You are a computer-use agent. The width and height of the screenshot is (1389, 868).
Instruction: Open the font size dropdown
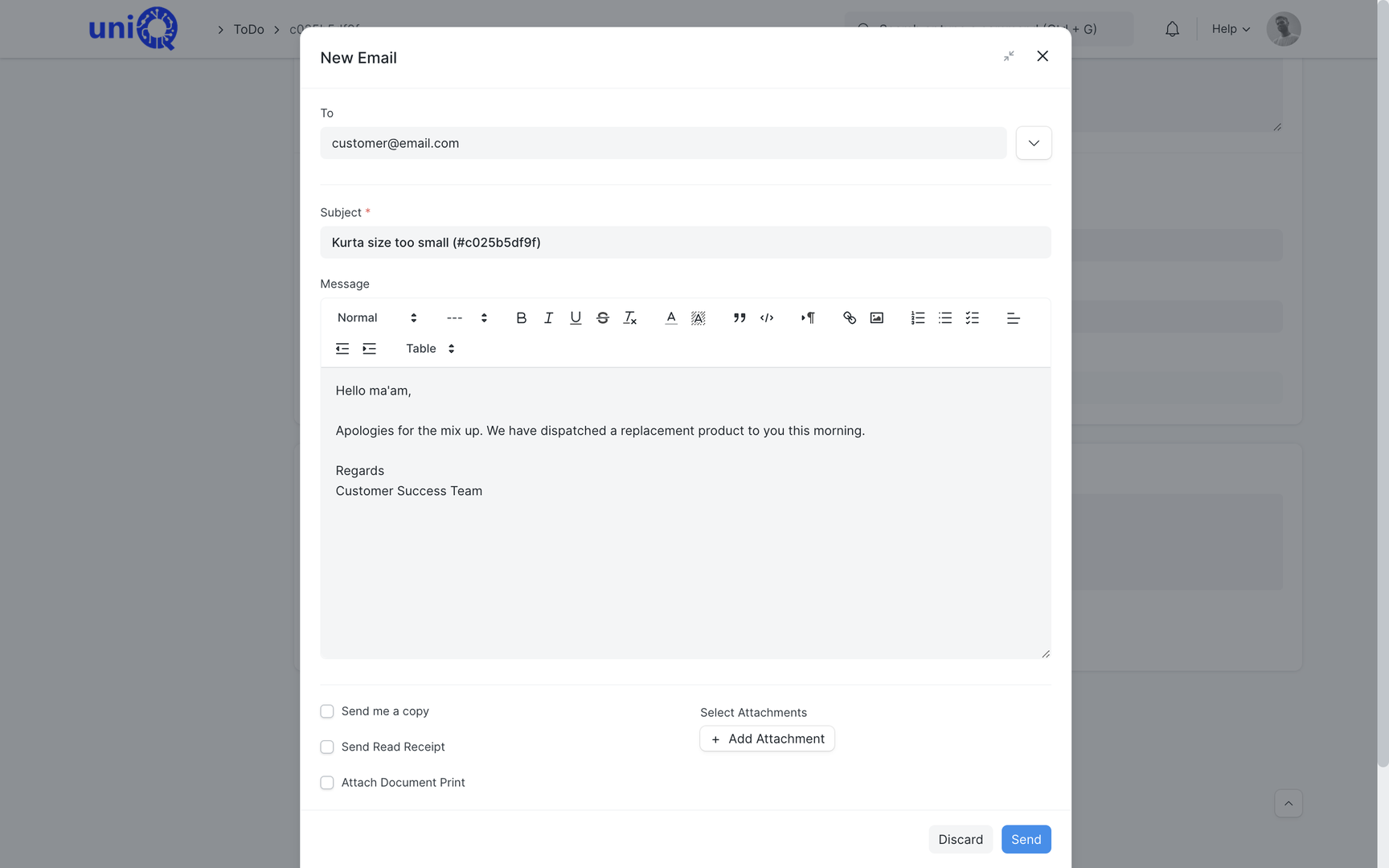[x=467, y=317]
